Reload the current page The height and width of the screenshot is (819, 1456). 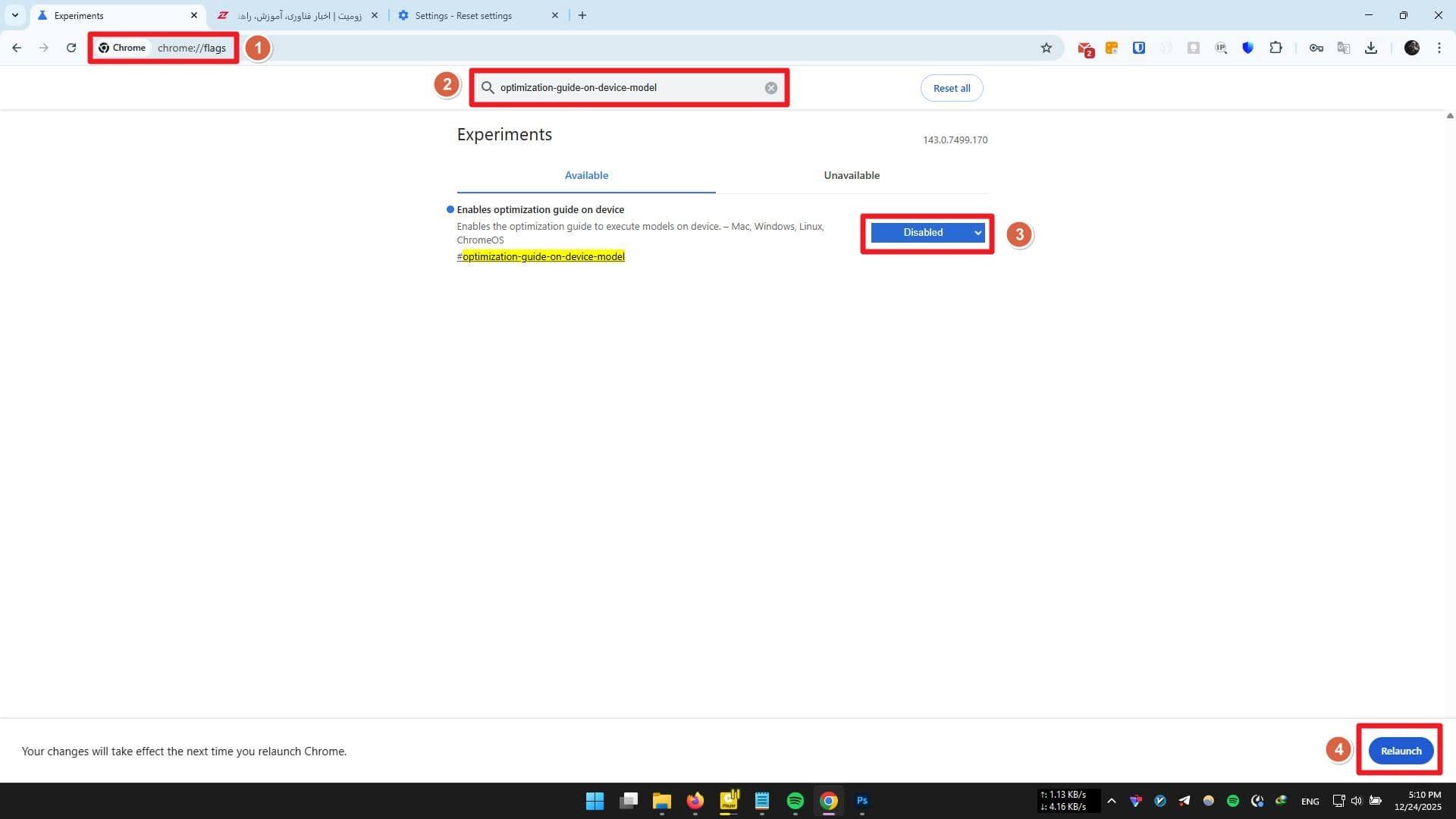tap(71, 48)
